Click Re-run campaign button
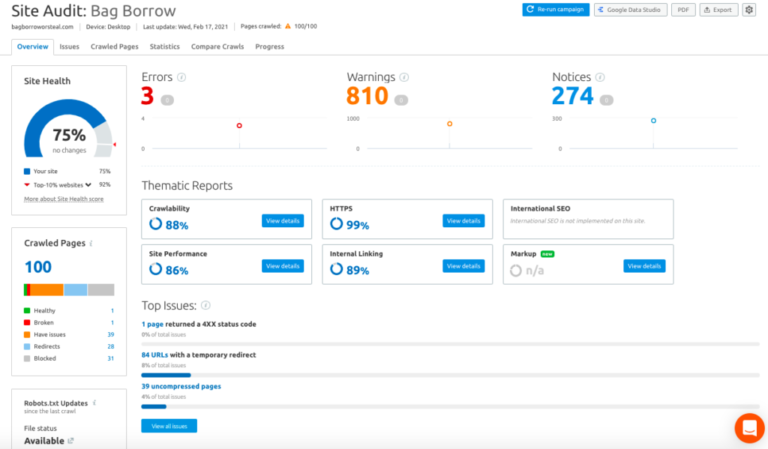The width and height of the screenshot is (768, 449). (x=556, y=10)
